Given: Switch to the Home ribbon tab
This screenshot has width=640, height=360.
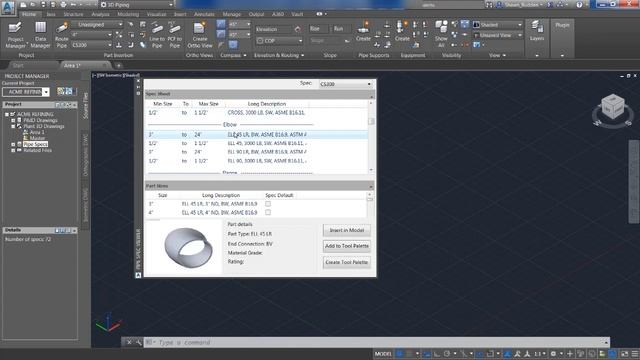Looking at the screenshot, I should click(x=29, y=14).
